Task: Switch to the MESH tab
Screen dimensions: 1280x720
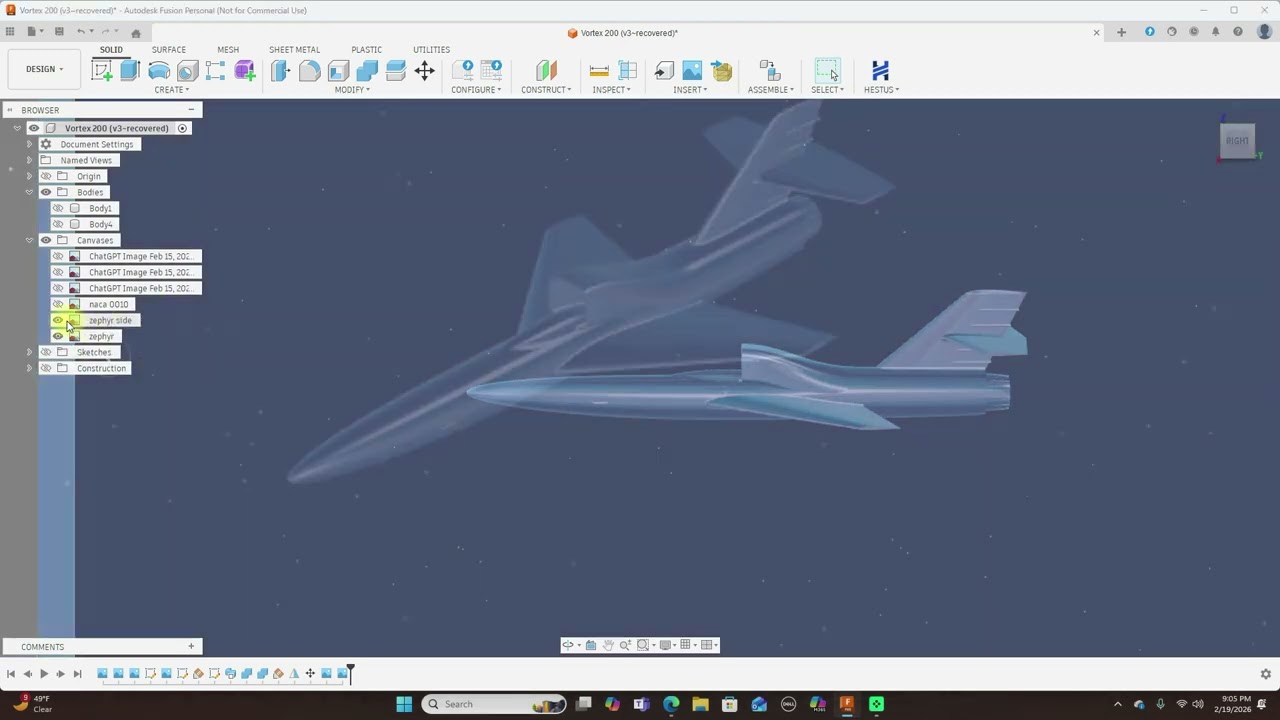Action: click(228, 49)
